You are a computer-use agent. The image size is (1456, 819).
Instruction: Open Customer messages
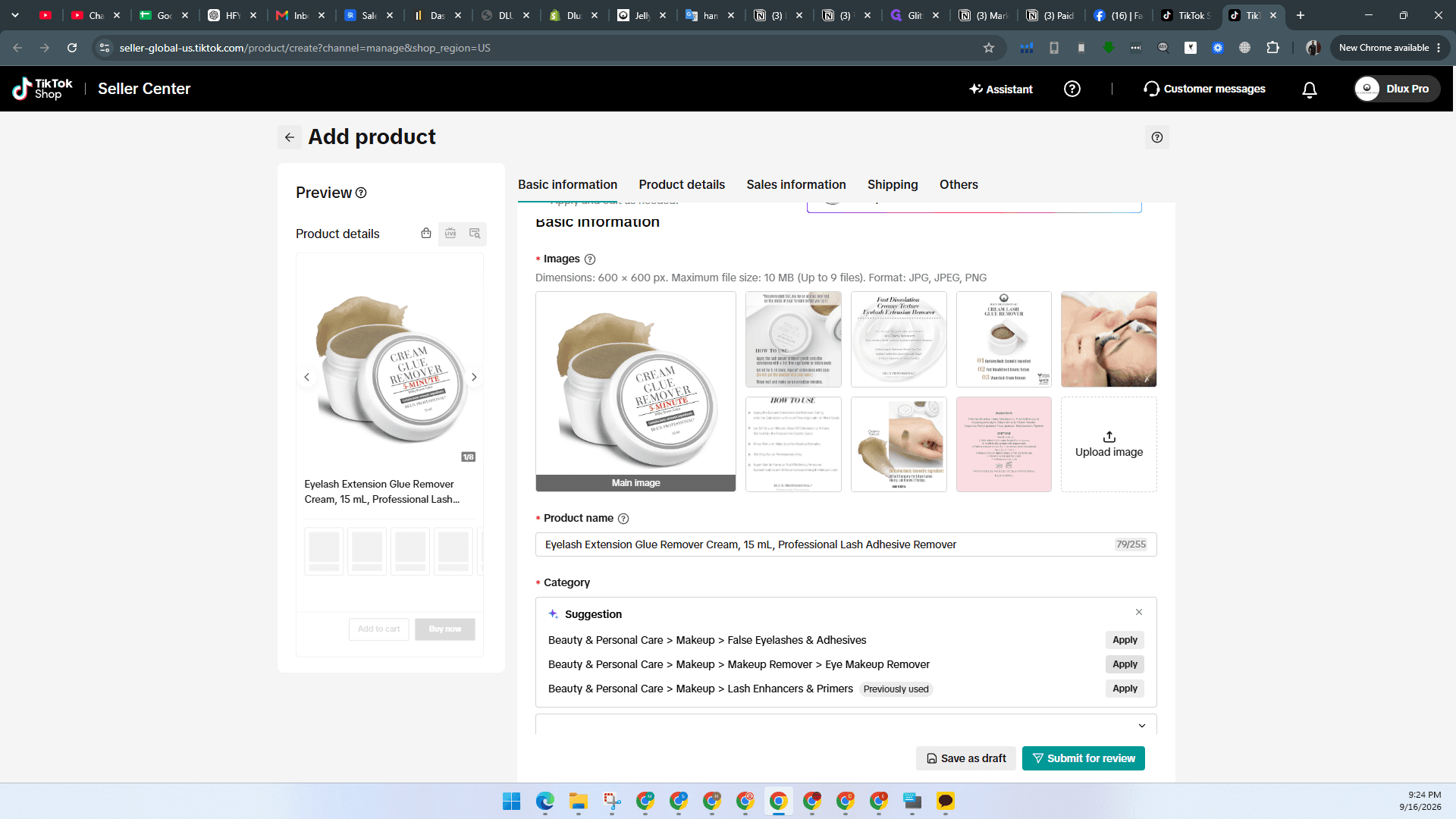point(1204,89)
